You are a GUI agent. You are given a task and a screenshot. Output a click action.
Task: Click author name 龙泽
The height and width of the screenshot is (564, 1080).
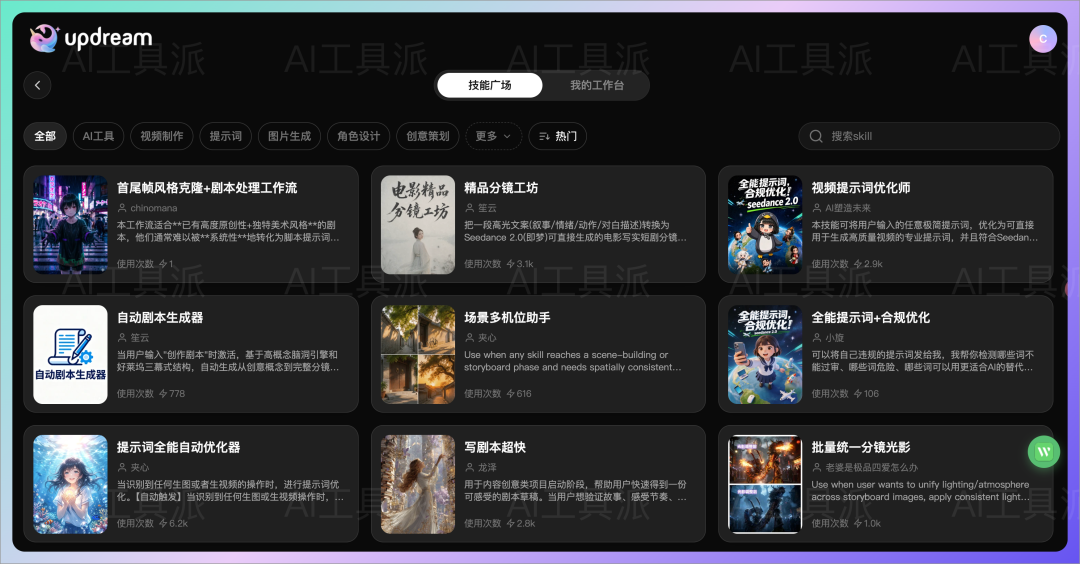click(488, 468)
